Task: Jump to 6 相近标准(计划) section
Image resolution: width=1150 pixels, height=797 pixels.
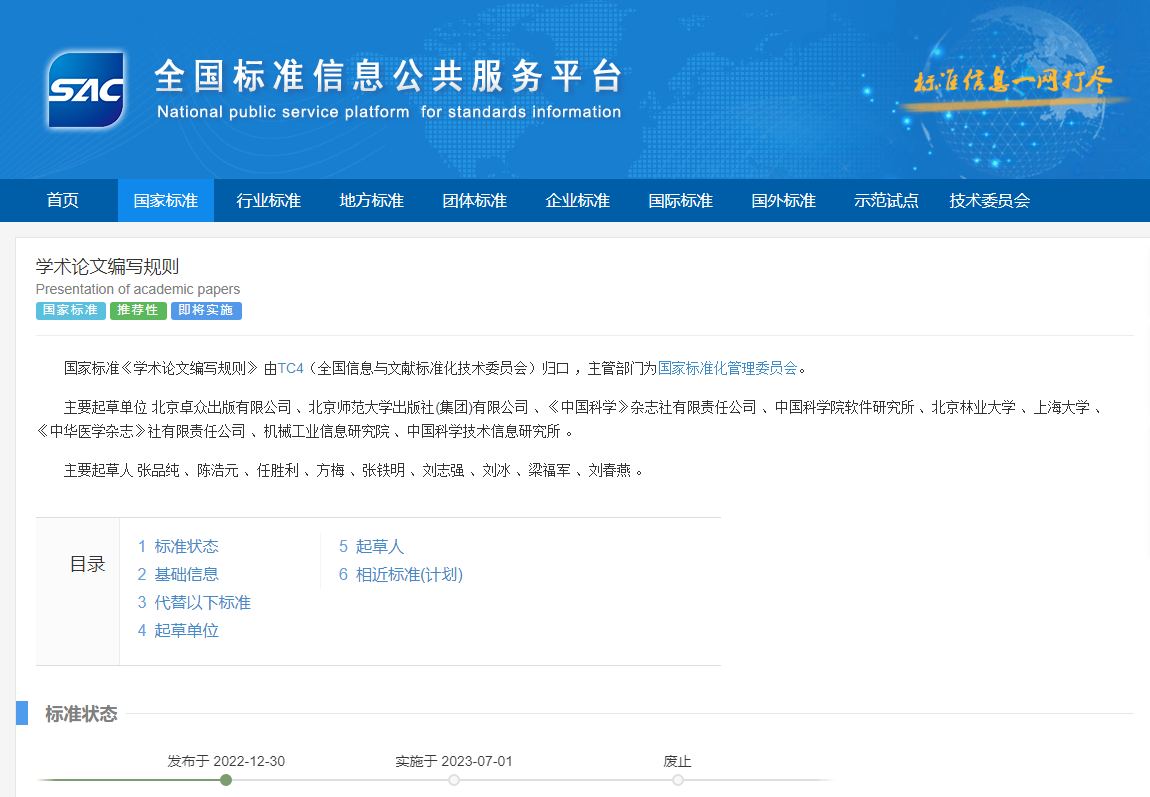Action: pos(400,574)
